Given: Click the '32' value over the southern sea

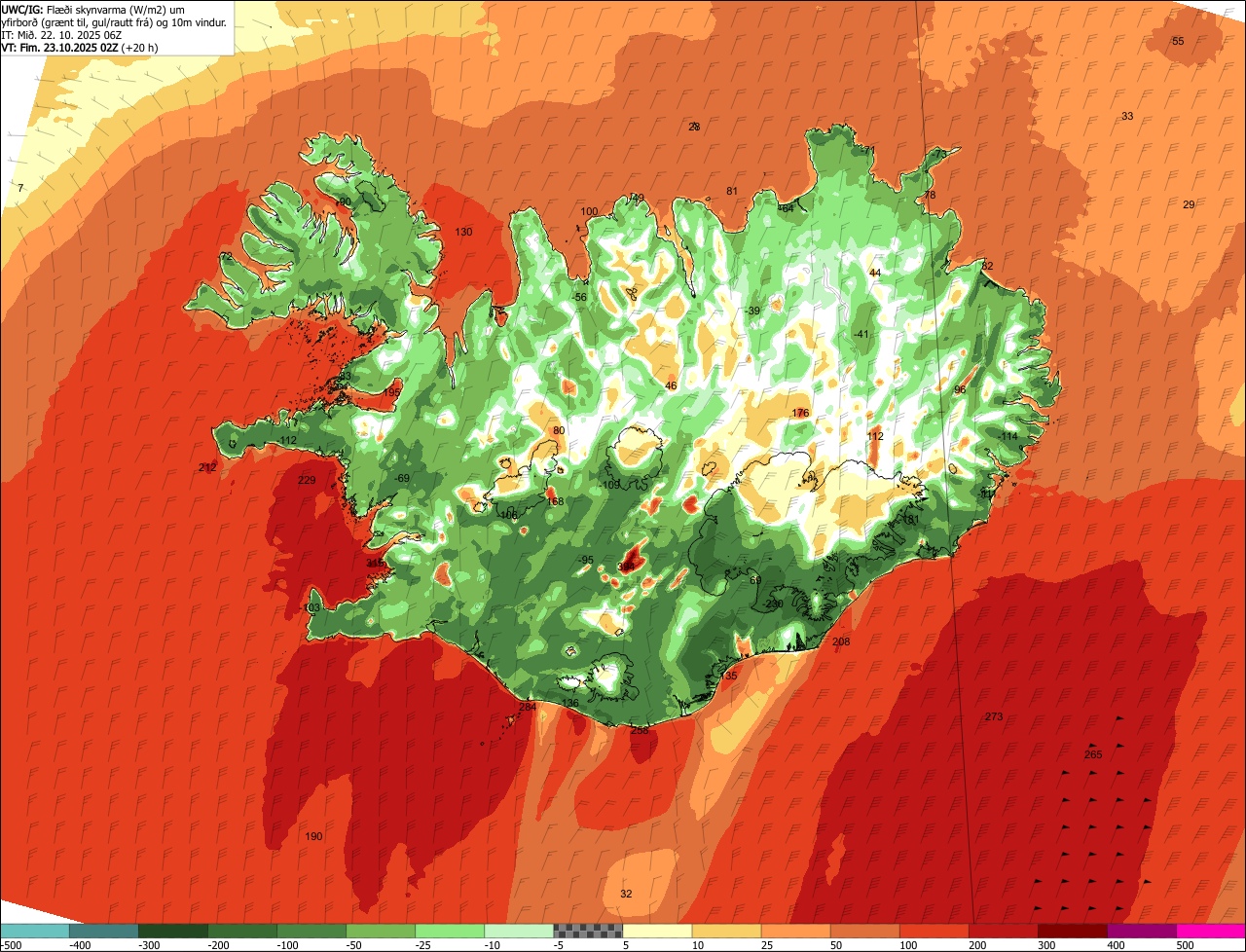Looking at the screenshot, I should [626, 894].
